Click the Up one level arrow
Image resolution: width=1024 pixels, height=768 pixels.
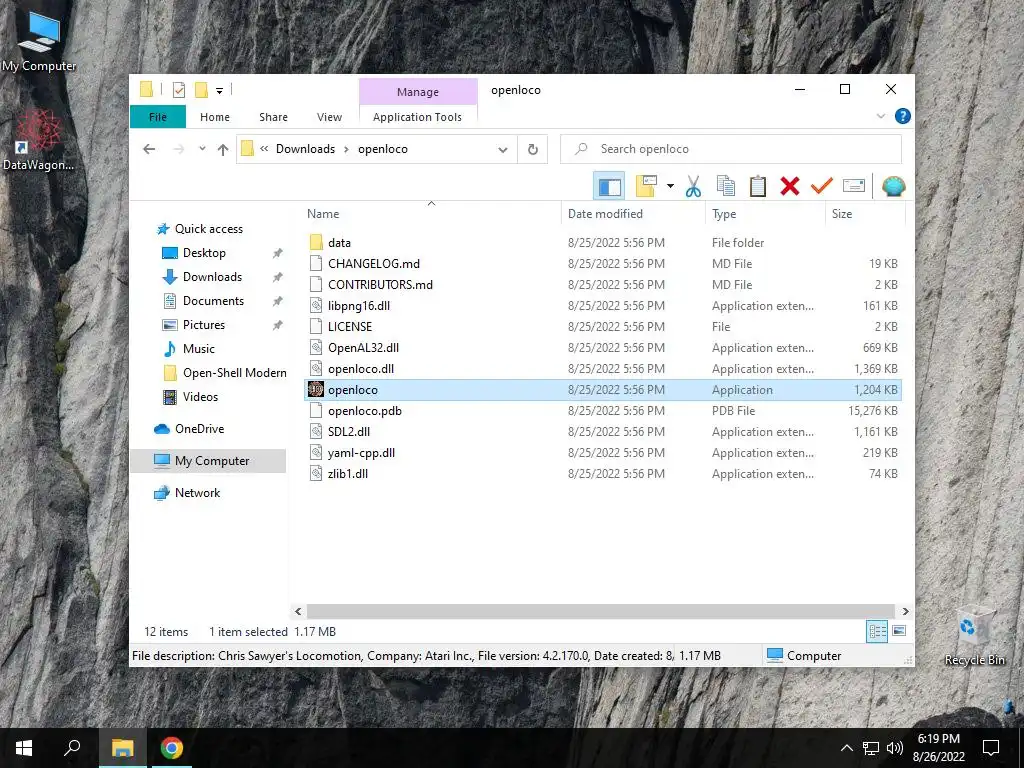223,150
